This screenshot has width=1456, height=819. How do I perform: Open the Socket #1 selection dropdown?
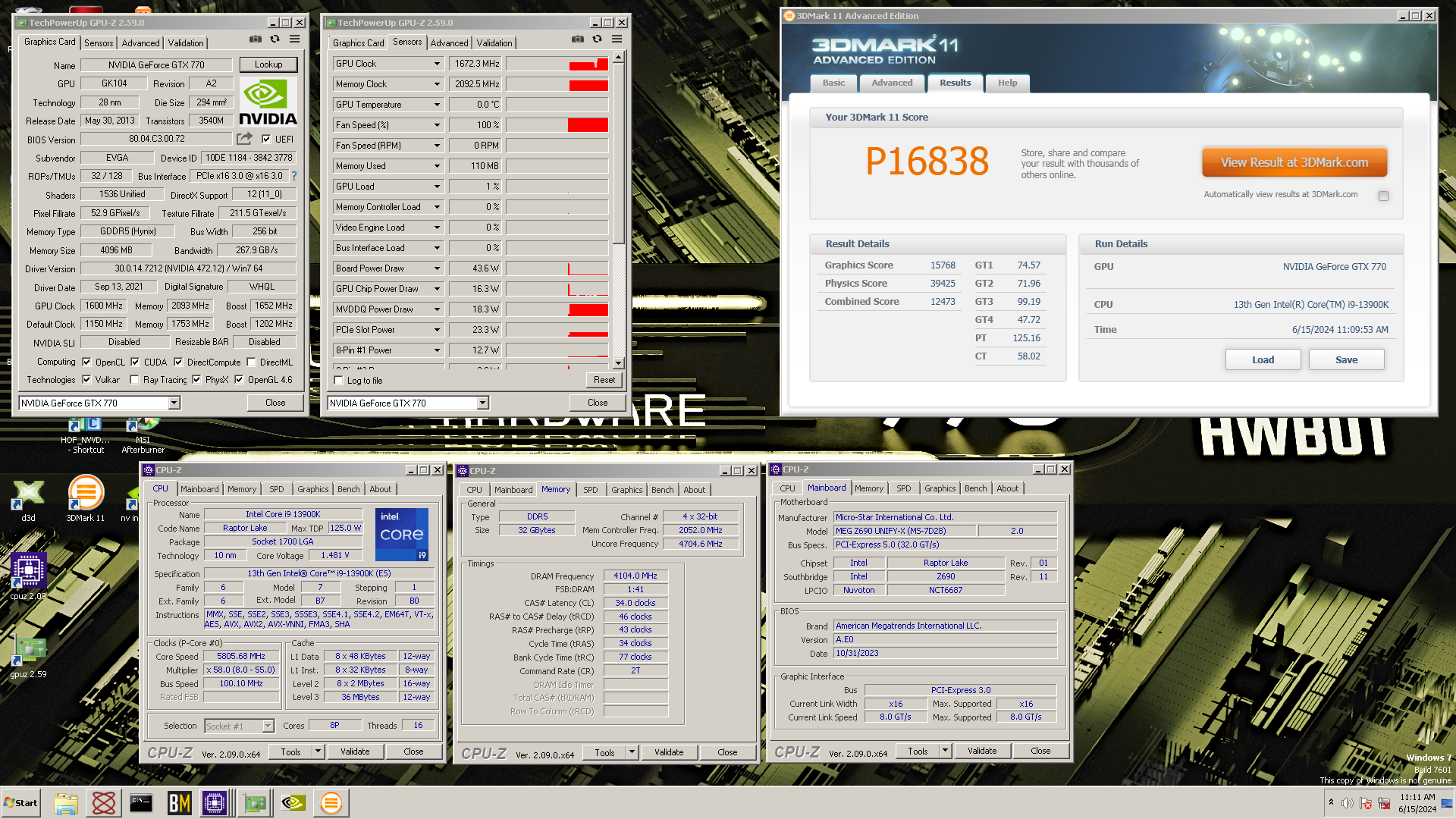pyautogui.click(x=268, y=726)
